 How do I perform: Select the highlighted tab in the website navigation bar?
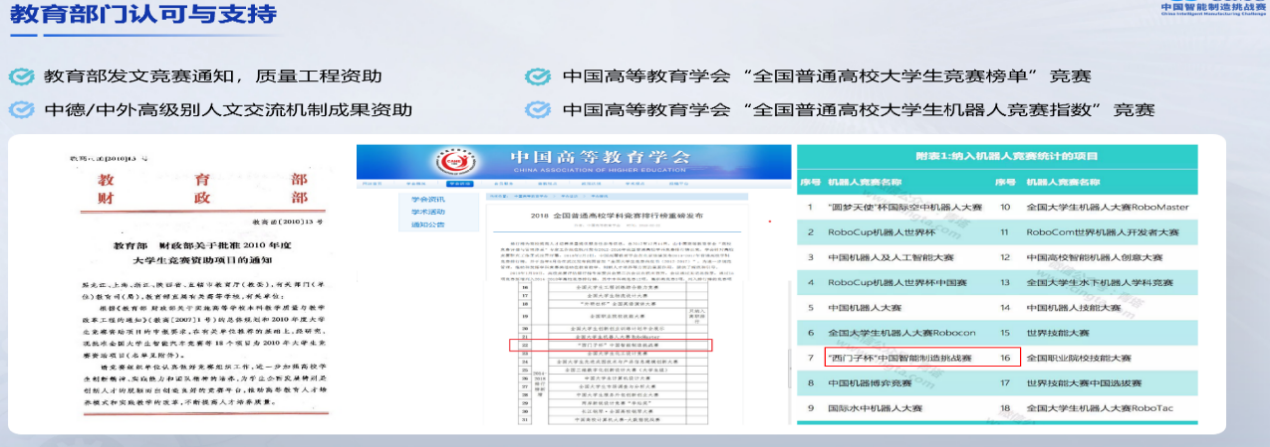point(459,184)
